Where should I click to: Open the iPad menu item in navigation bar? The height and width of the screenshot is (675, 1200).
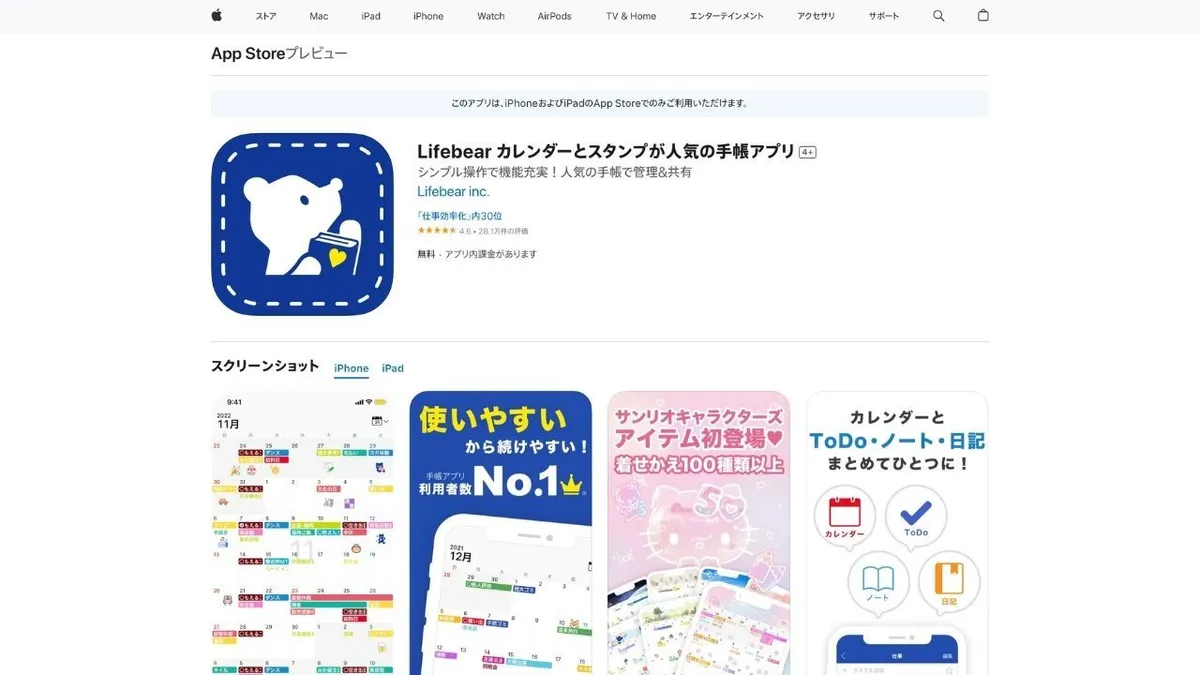371,16
